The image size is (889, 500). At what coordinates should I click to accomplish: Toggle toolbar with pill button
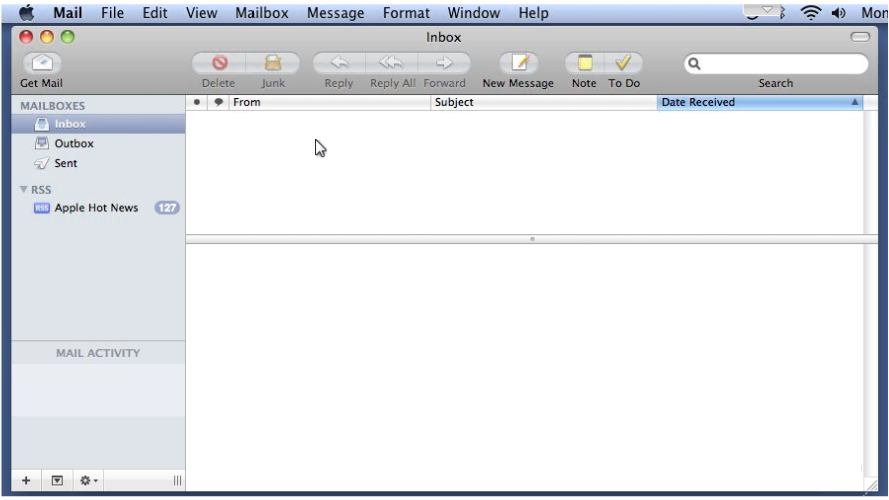860,37
